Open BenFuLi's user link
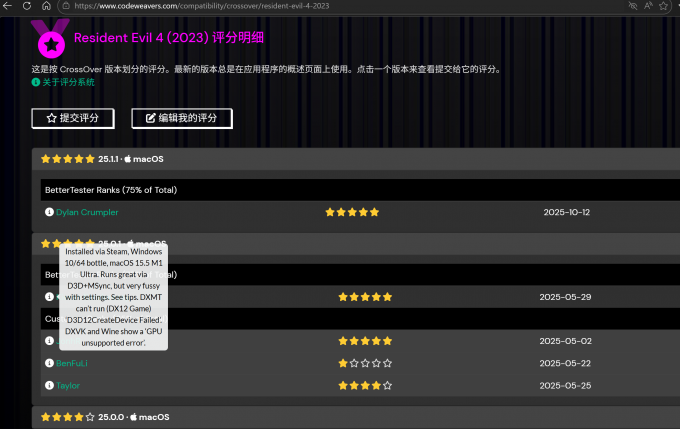This screenshot has height=429, width=680. tap(73, 363)
